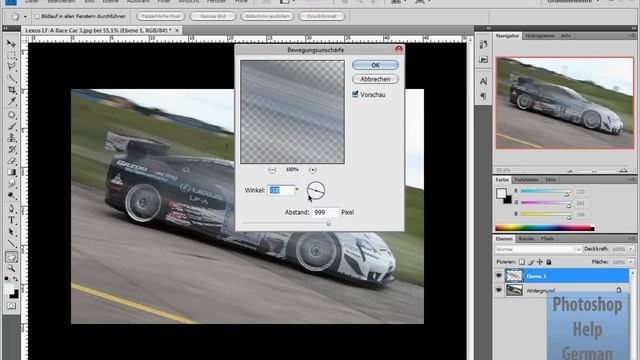Select the Clone Stamp tool
Image resolution: width=640 pixels, height=360 pixels.
[11, 138]
